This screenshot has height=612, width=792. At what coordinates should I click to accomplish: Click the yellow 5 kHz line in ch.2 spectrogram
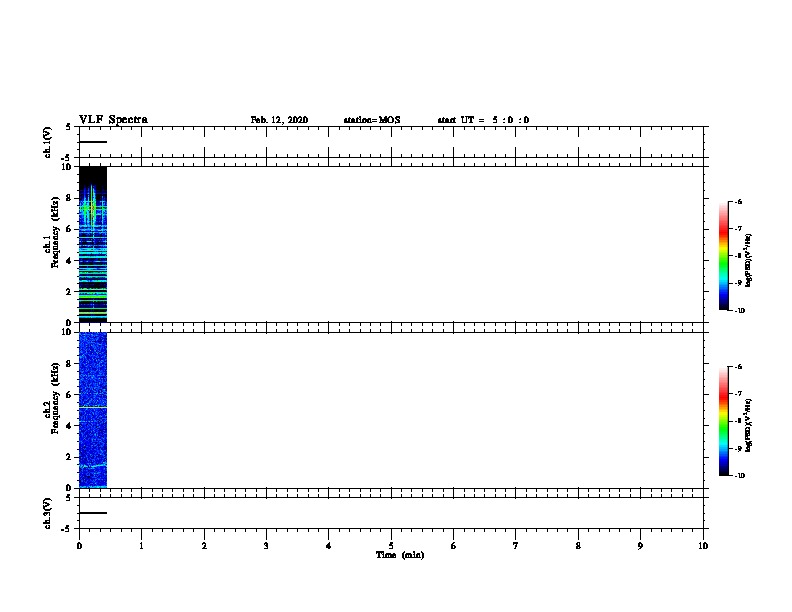pyautogui.click(x=93, y=407)
